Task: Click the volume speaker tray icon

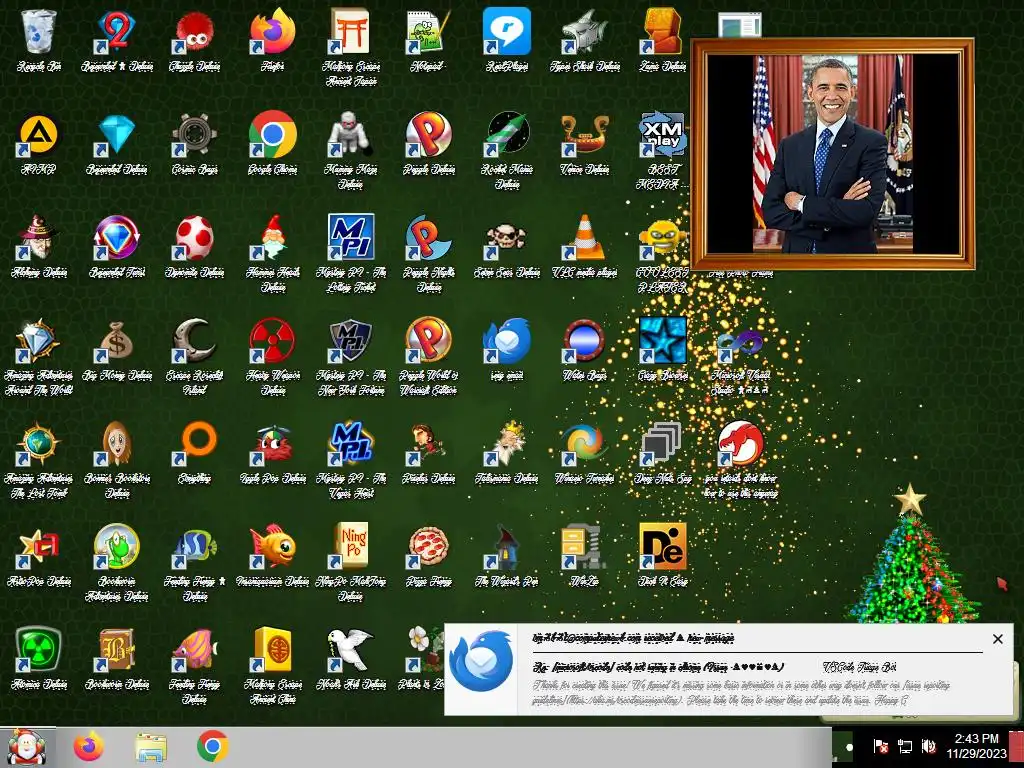Action: tap(928, 746)
